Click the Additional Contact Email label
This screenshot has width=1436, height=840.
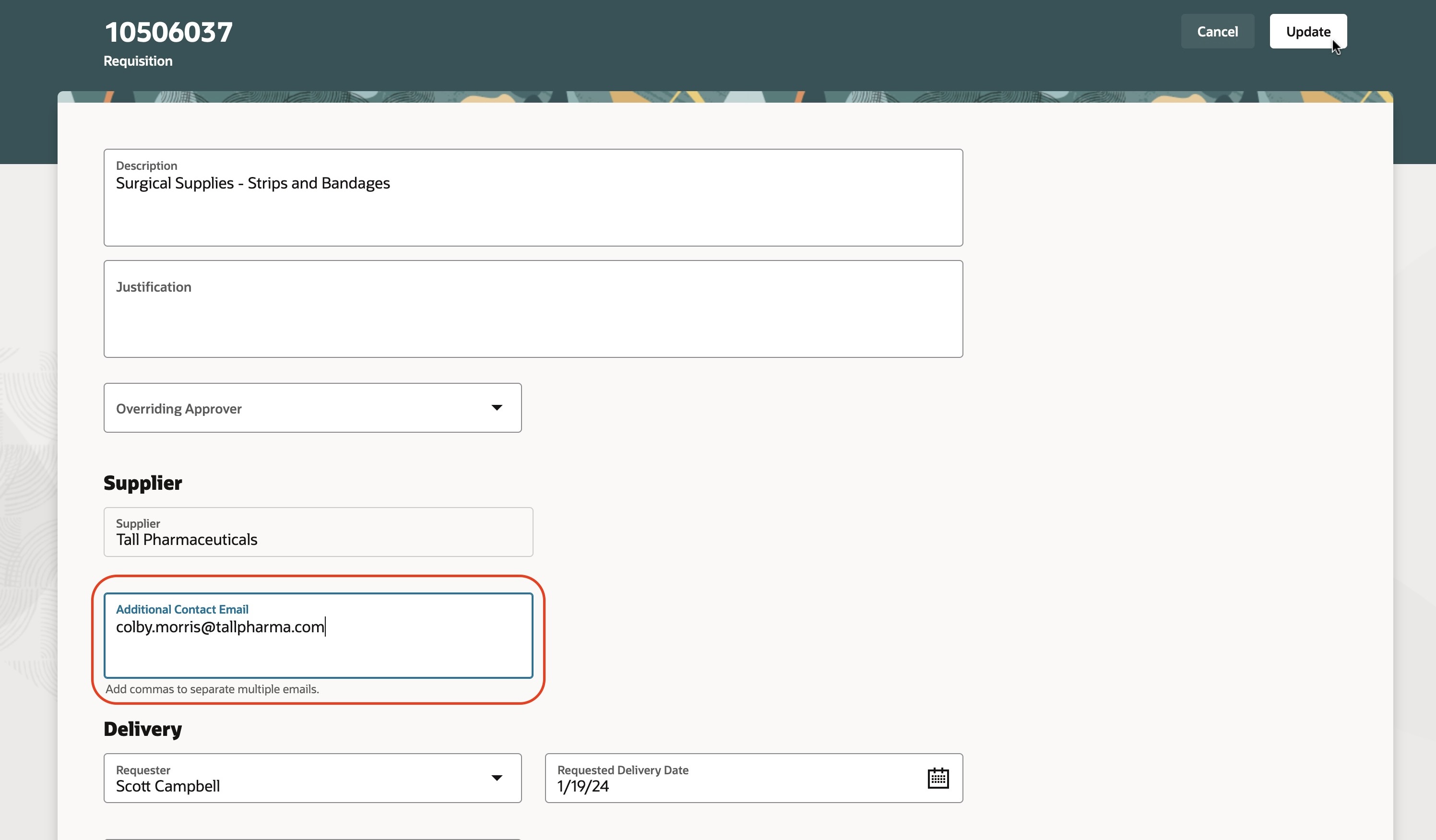182,609
